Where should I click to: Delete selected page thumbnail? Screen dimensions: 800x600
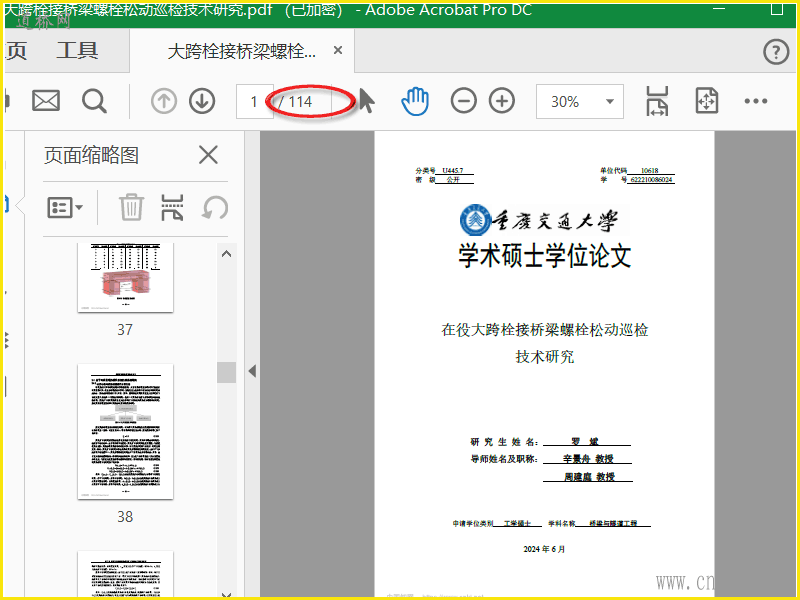[131, 207]
